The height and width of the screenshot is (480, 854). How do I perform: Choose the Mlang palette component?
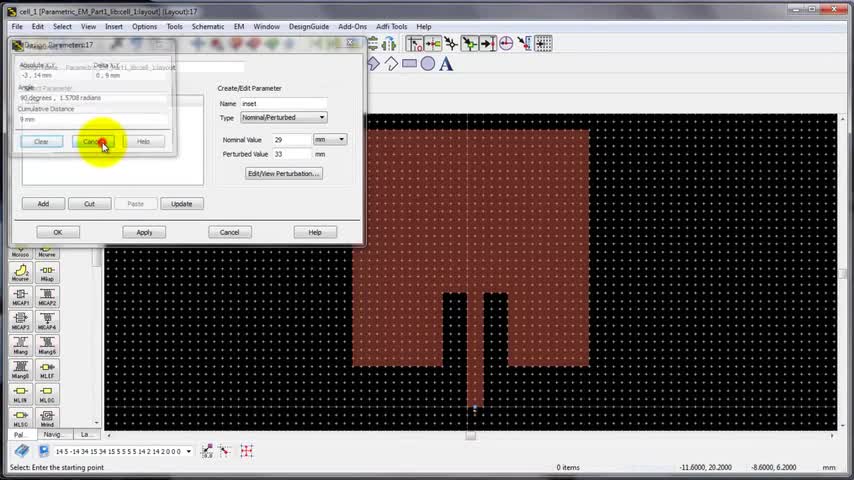tap(21, 345)
